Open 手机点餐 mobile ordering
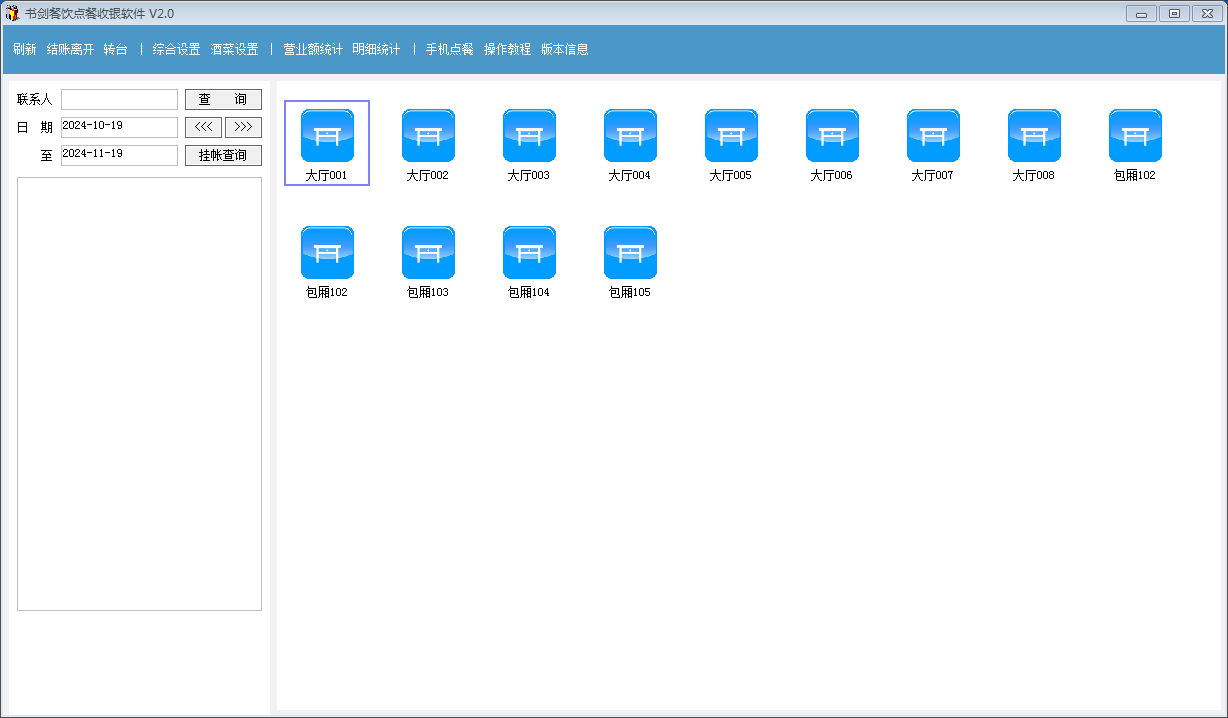Image resolution: width=1228 pixels, height=718 pixels. coord(449,48)
